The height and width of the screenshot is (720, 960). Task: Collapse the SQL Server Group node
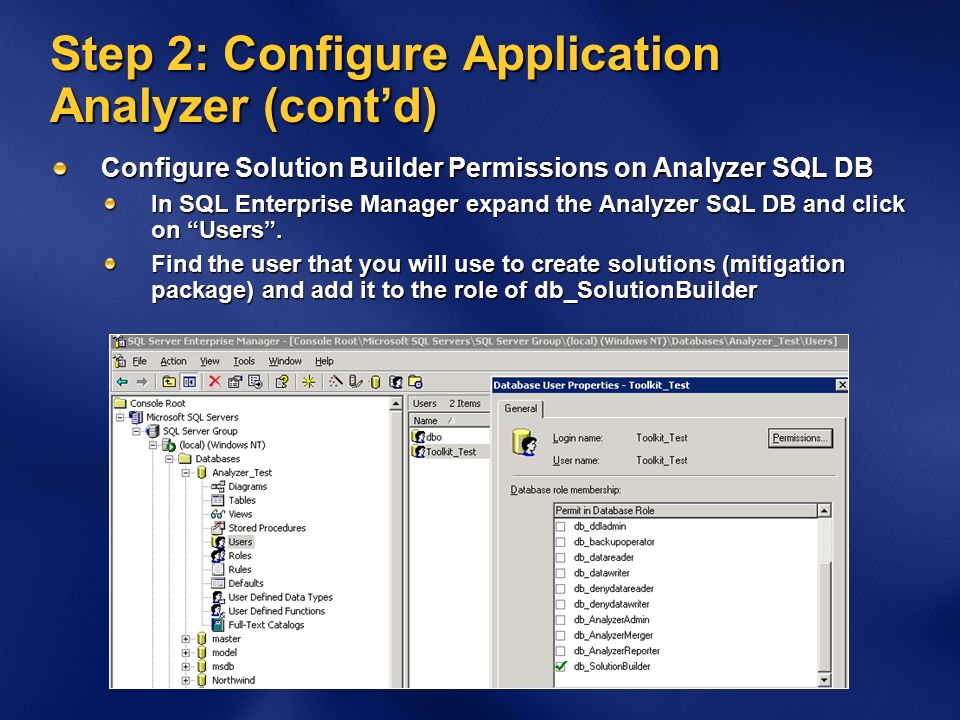(137, 431)
